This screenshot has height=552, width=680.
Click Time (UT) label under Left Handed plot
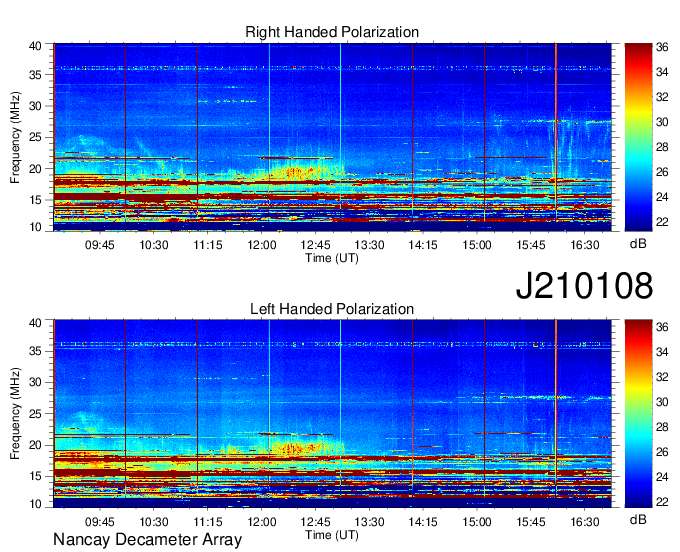coord(332,535)
